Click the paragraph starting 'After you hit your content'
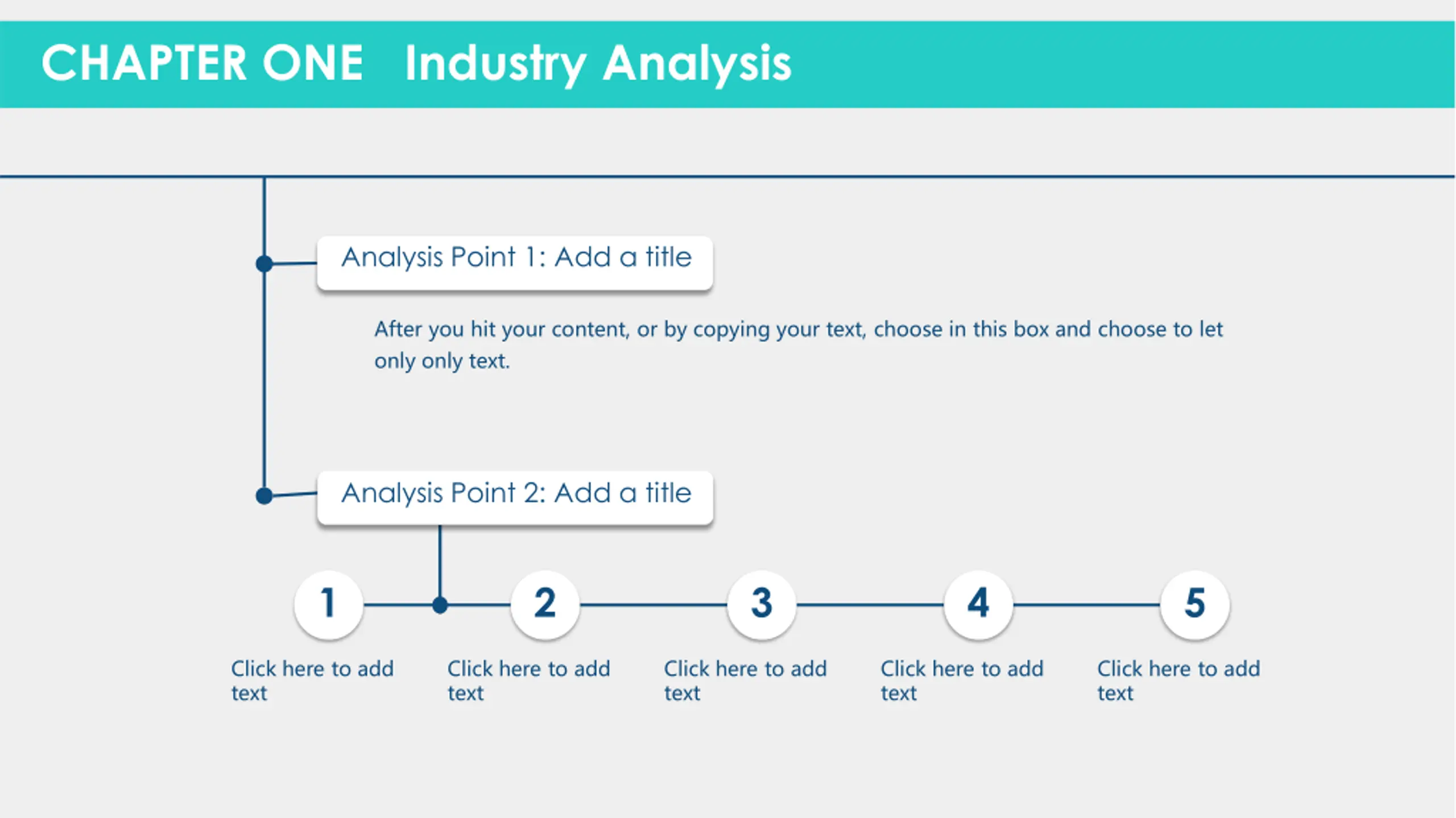This screenshot has width=1456, height=818. [x=798, y=344]
